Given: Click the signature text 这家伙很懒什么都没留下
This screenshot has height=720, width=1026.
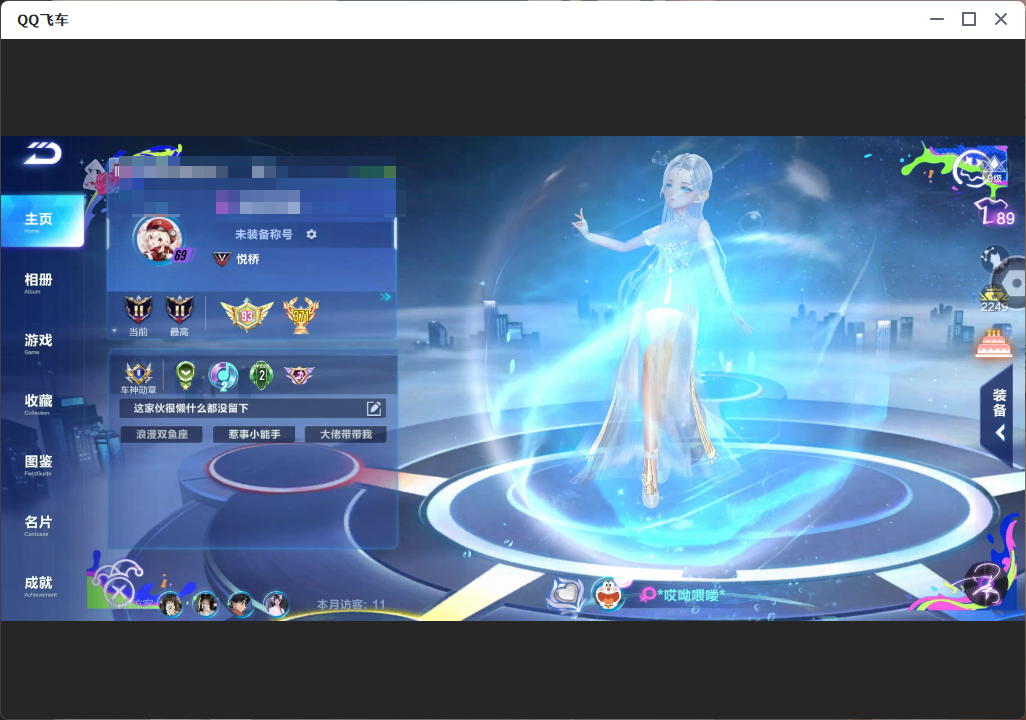Looking at the screenshot, I should tap(191, 408).
